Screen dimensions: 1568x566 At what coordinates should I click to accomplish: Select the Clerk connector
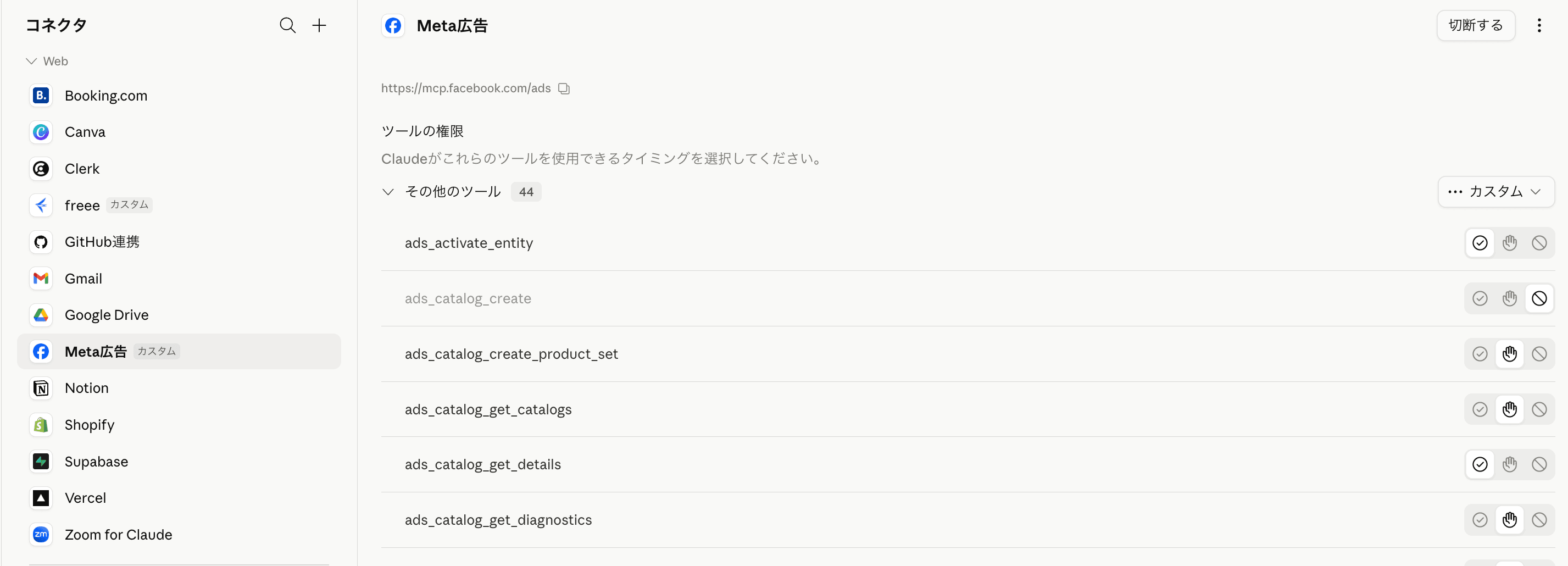point(179,169)
